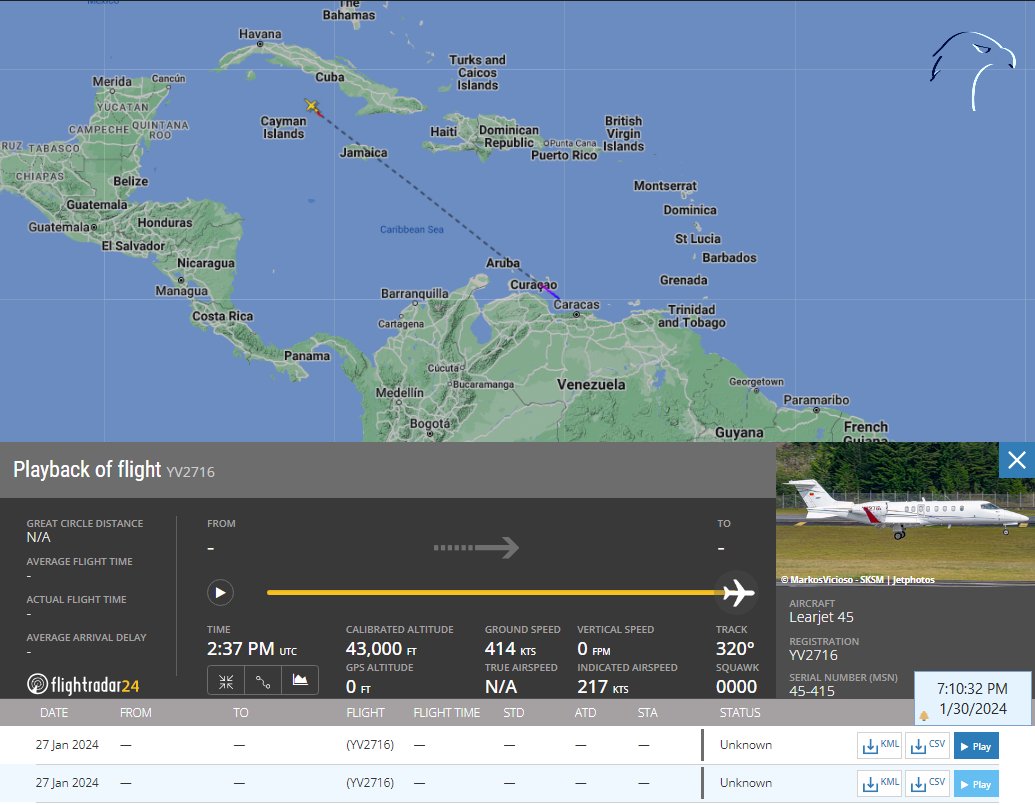
Task: Open the altitude graph chart icon
Action: coord(300,681)
